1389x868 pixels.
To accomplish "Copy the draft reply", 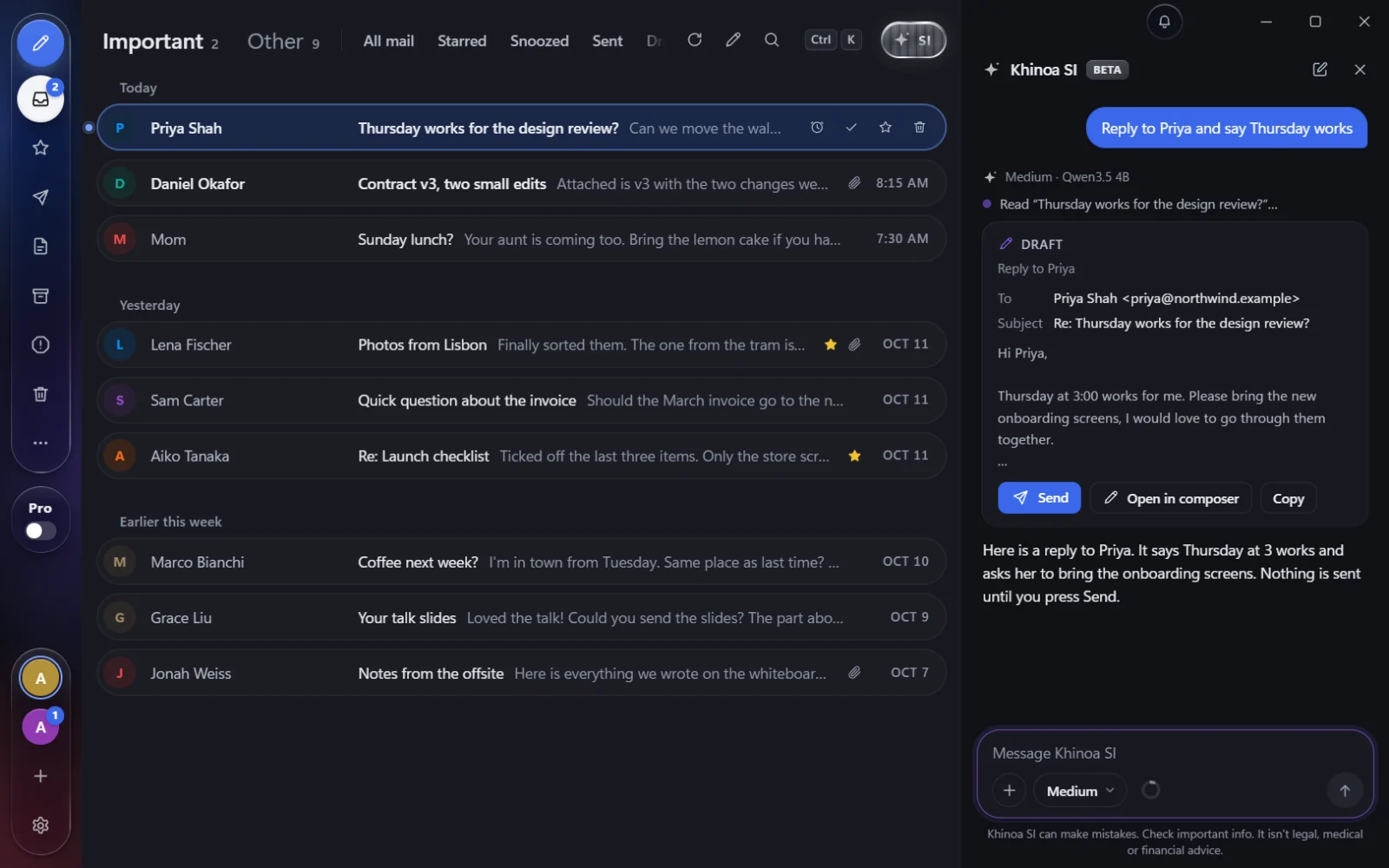I will (1288, 498).
